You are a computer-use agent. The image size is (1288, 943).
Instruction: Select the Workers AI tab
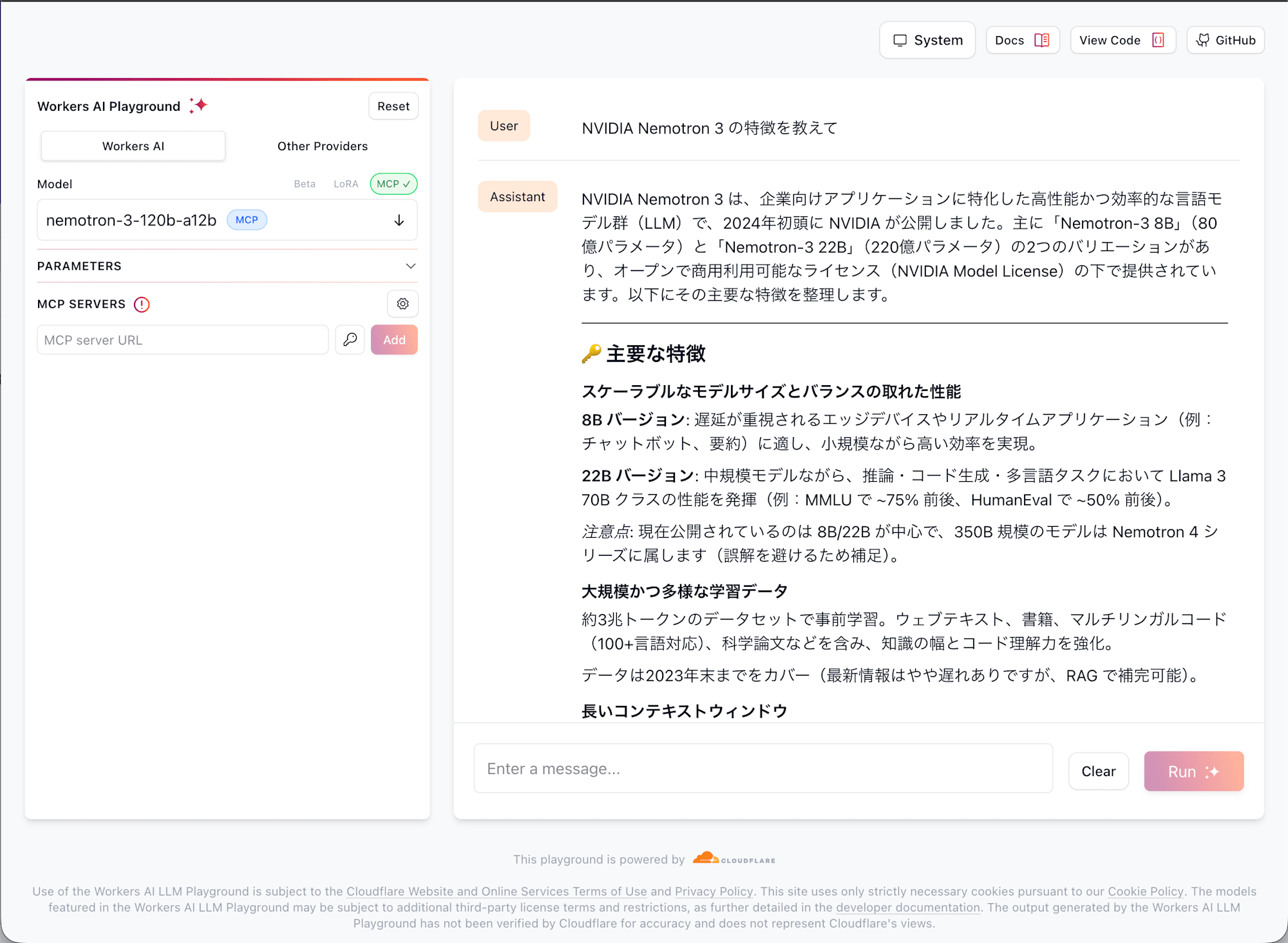pyautogui.click(x=133, y=146)
